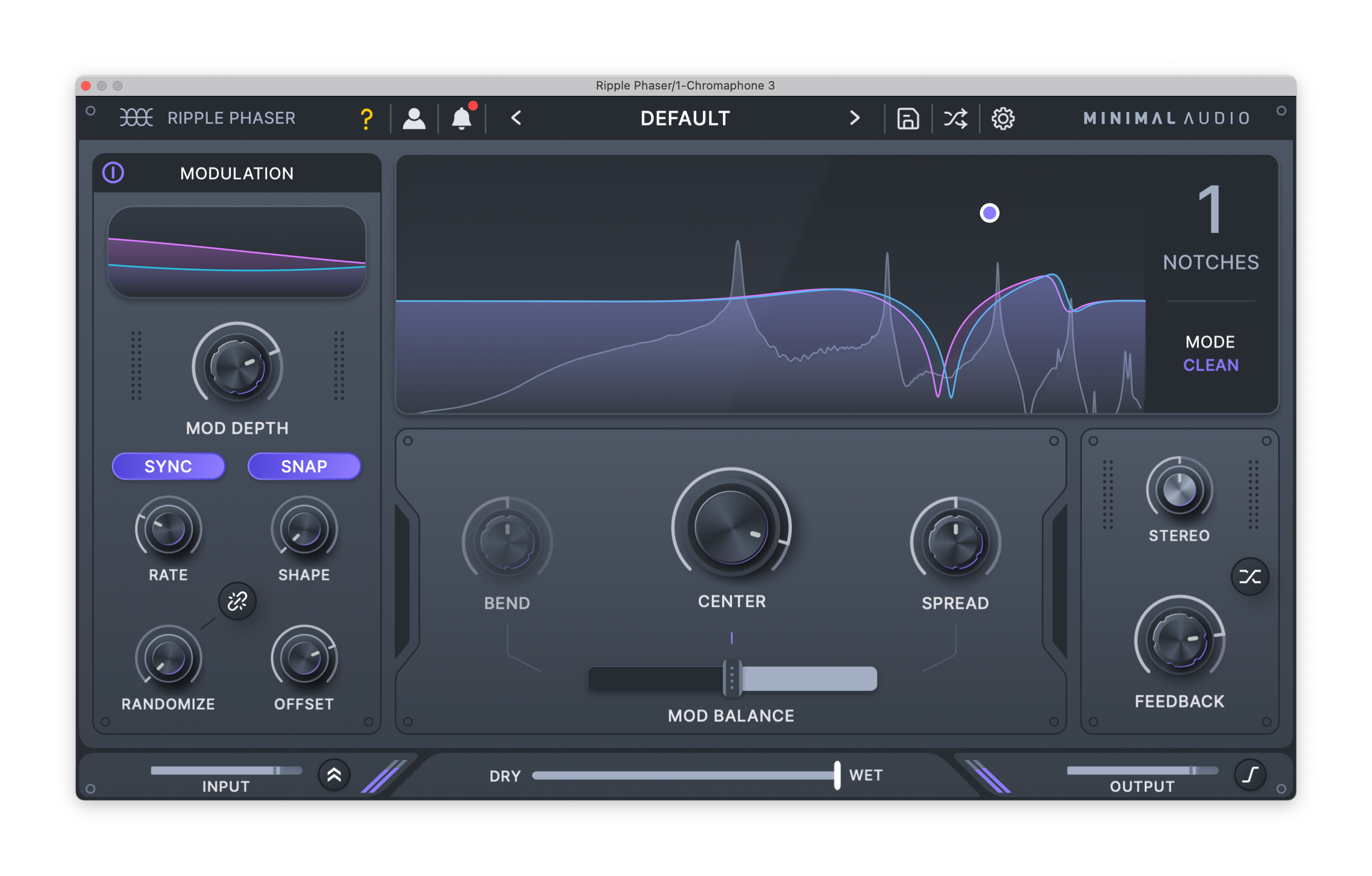This screenshot has width=1372, height=876.
Task: Go to the next preset arrow
Action: point(854,118)
